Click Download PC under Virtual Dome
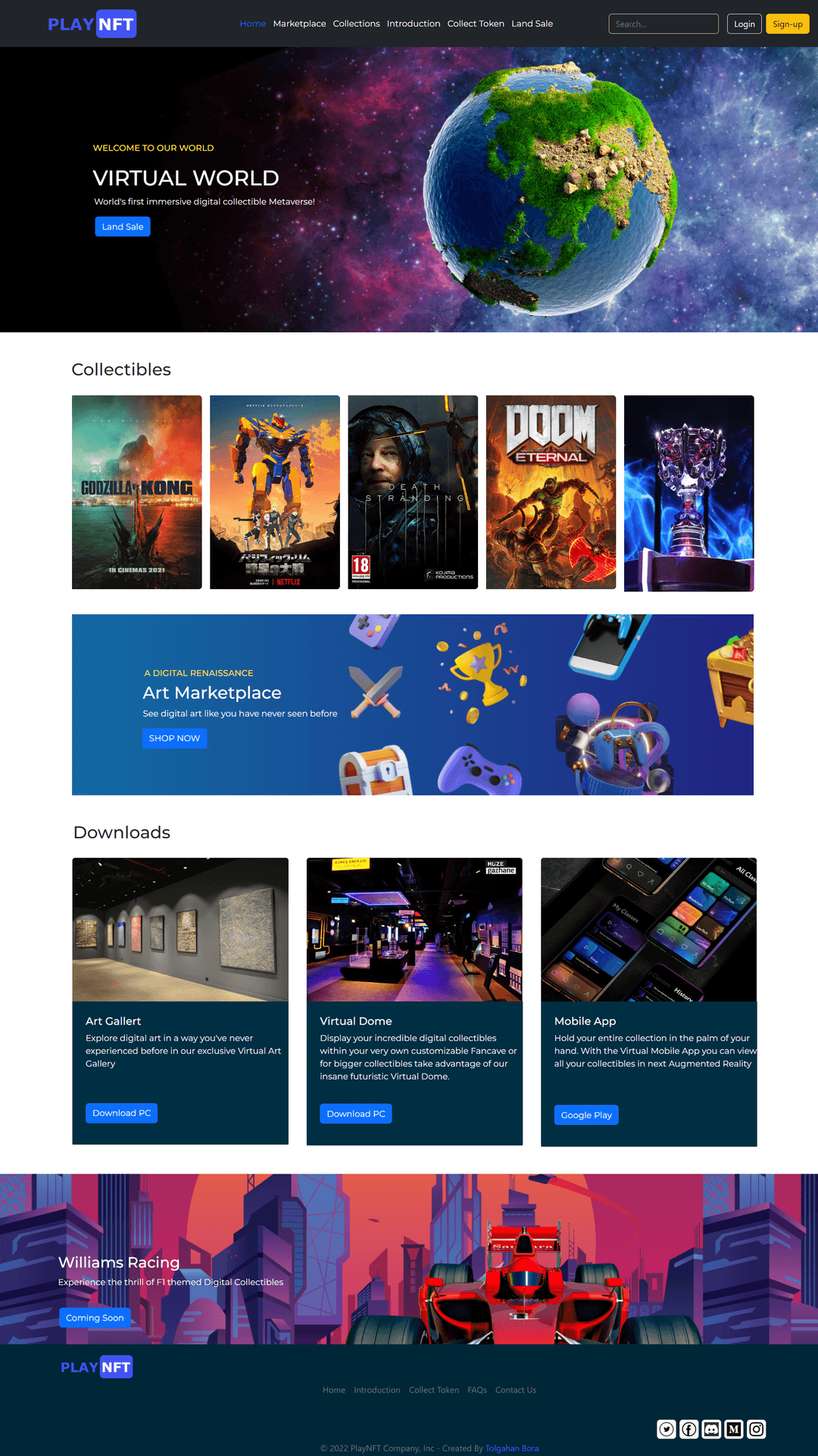The height and width of the screenshot is (1456, 818). click(356, 1114)
